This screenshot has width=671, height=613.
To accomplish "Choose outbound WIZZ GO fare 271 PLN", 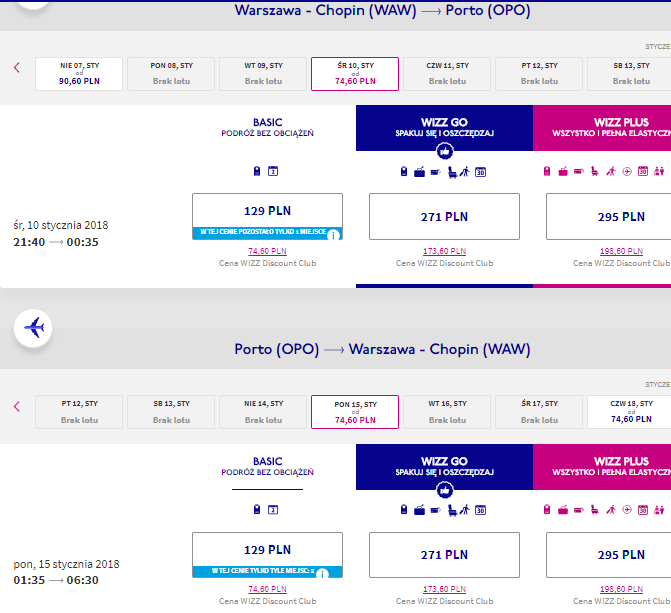I will 445,216.
